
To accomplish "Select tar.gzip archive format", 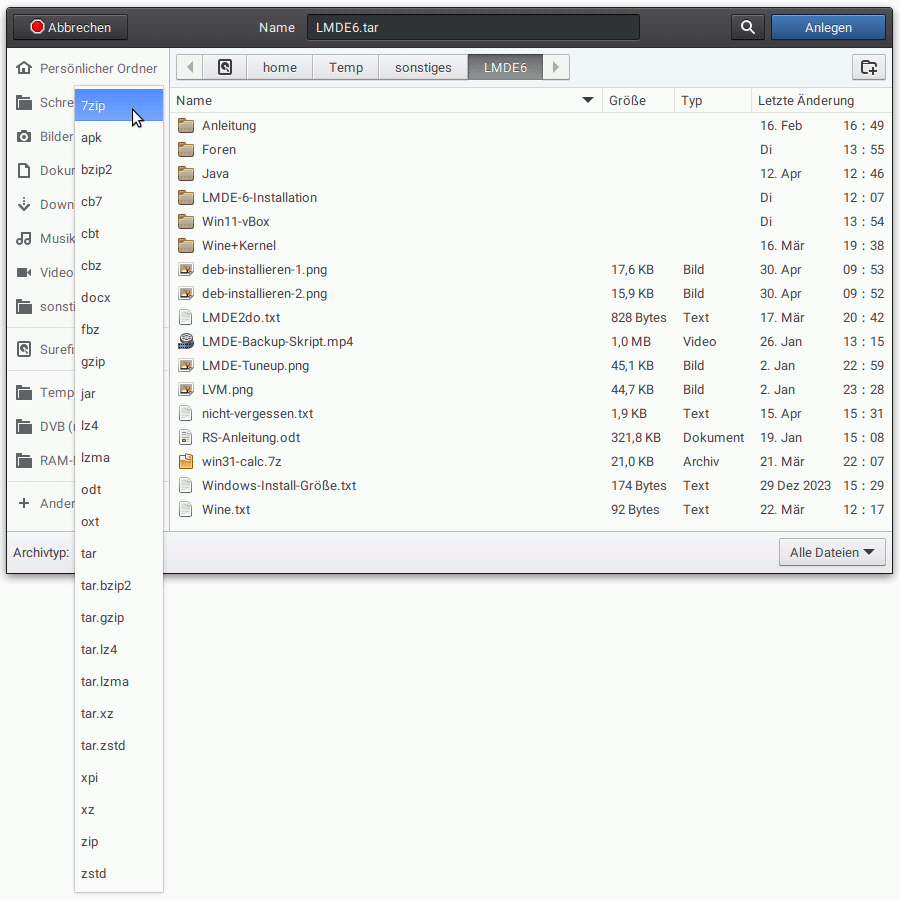I will click(x=119, y=618).
